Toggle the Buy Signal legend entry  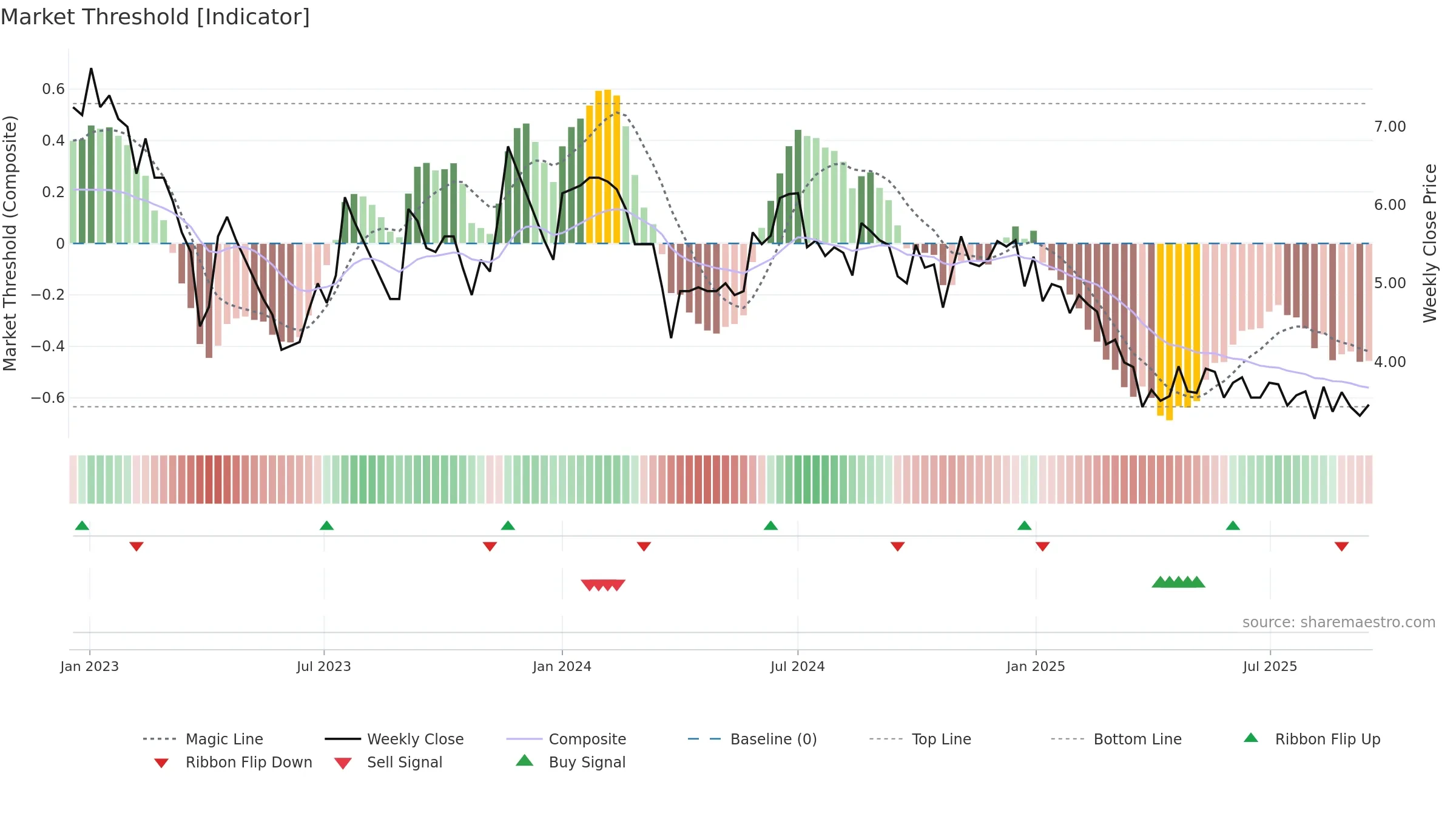(570, 762)
